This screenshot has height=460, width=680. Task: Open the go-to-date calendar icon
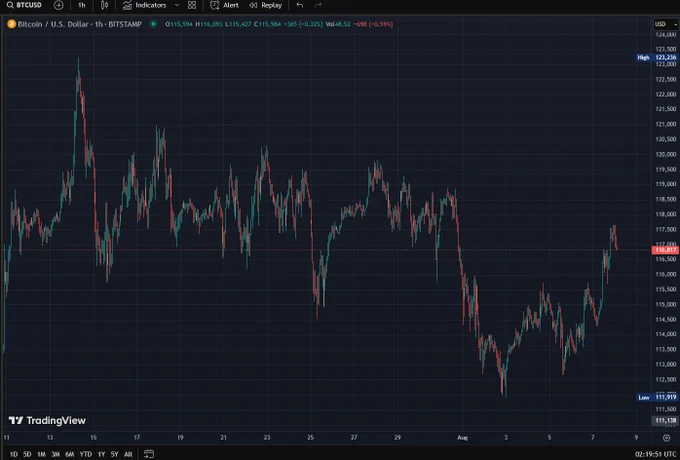click(149, 454)
